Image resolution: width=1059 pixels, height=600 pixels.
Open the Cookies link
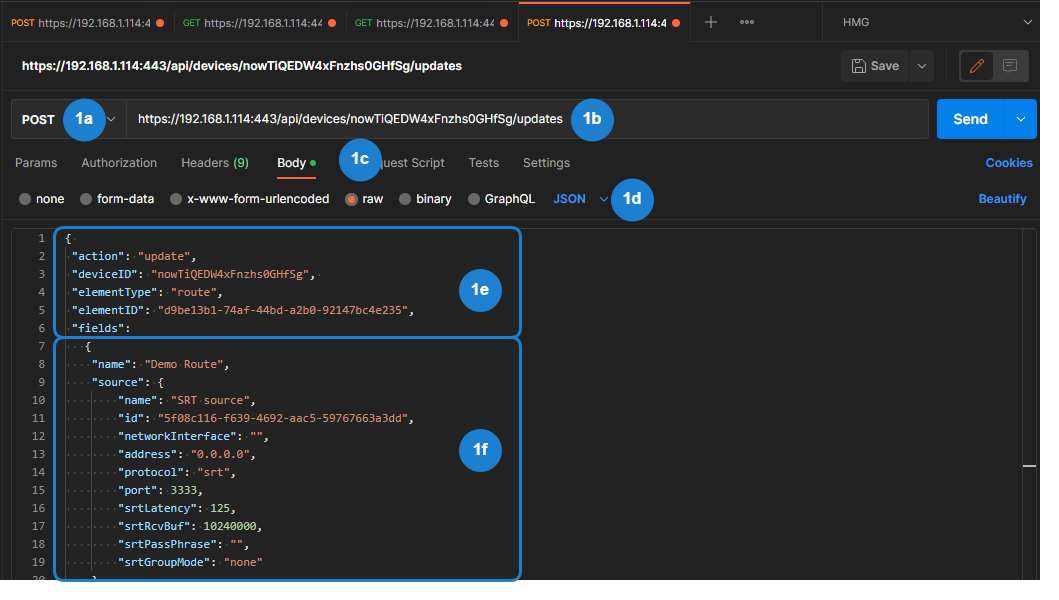[1009, 163]
